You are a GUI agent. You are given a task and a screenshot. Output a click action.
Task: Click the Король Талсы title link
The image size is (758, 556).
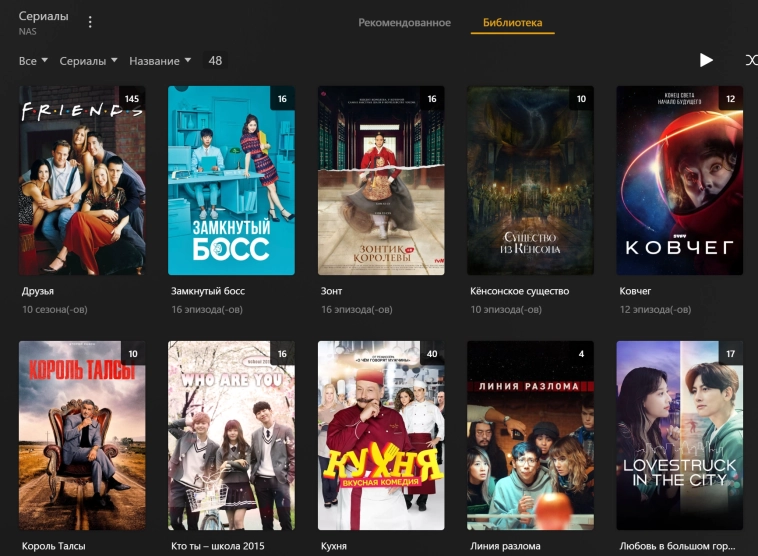(x=54, y=546)
